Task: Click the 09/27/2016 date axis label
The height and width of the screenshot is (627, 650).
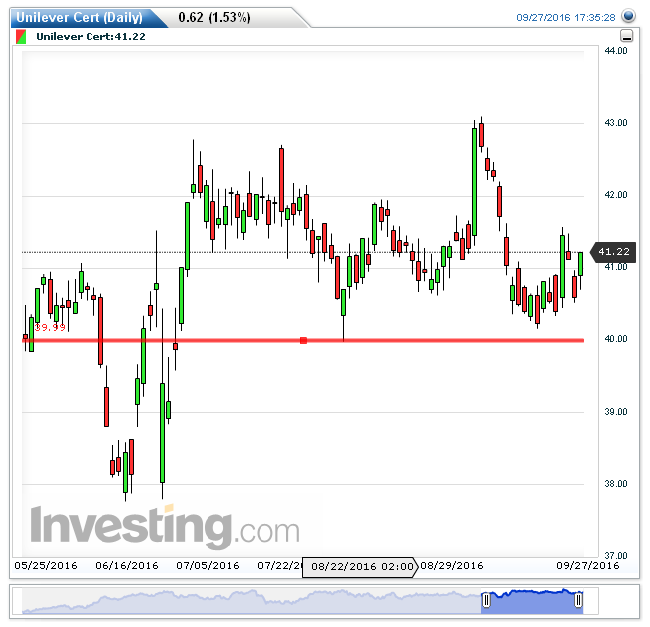Action: pyautogui.click(x=588, y=566)
